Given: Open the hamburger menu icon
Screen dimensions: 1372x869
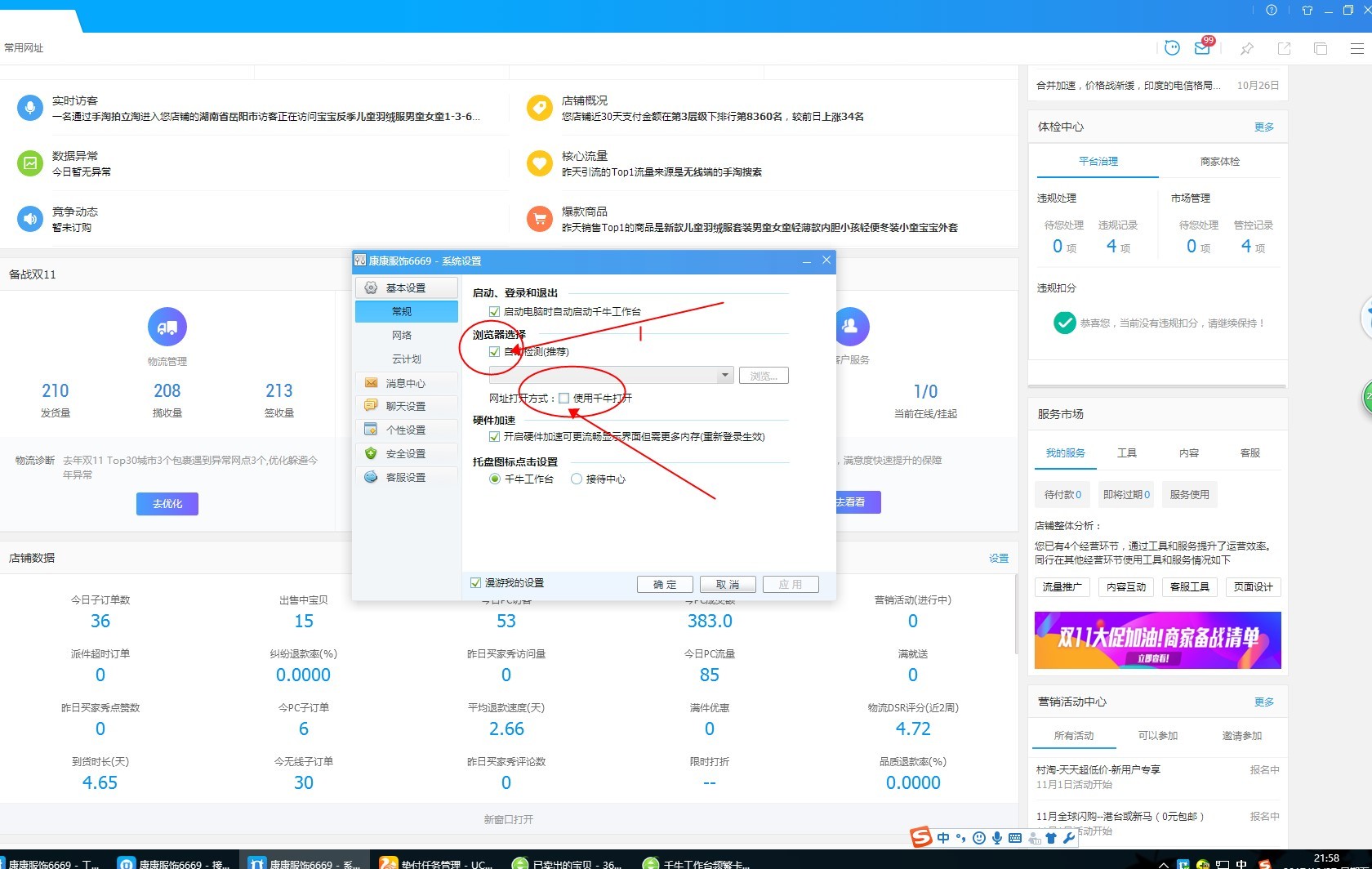Looking at the screenshot, I should click(x=1356, y=48).
